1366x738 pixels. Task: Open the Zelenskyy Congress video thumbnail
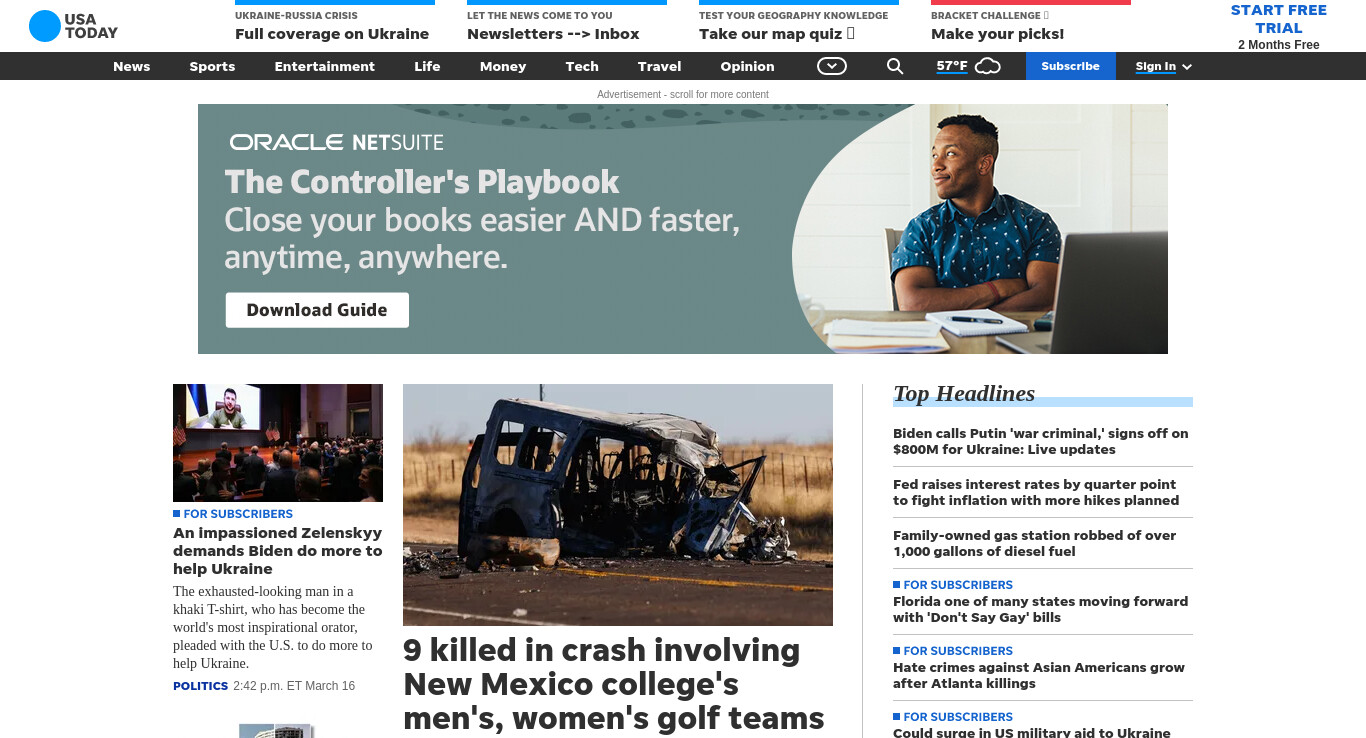click(278, 443)
